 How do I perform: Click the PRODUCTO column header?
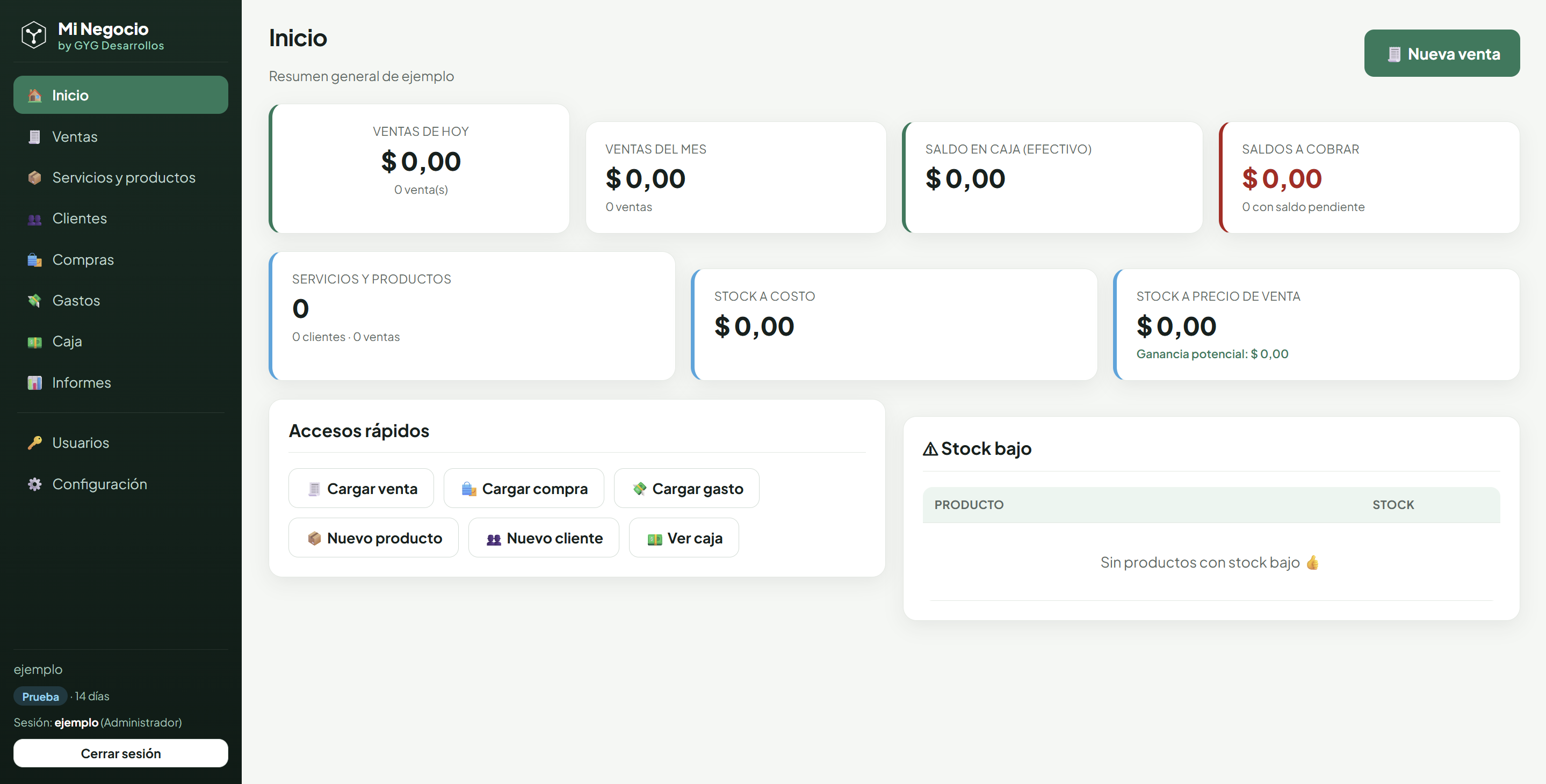click(x=969, y=505)
